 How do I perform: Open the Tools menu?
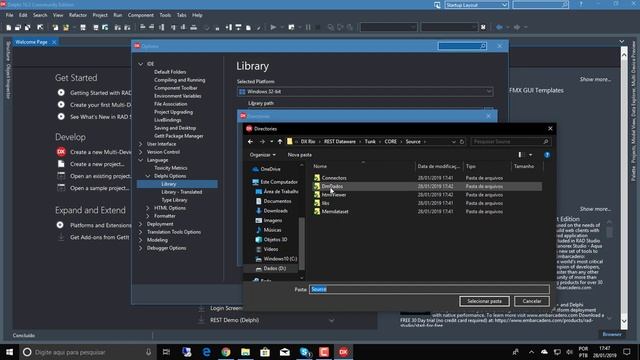coord(165,15)
